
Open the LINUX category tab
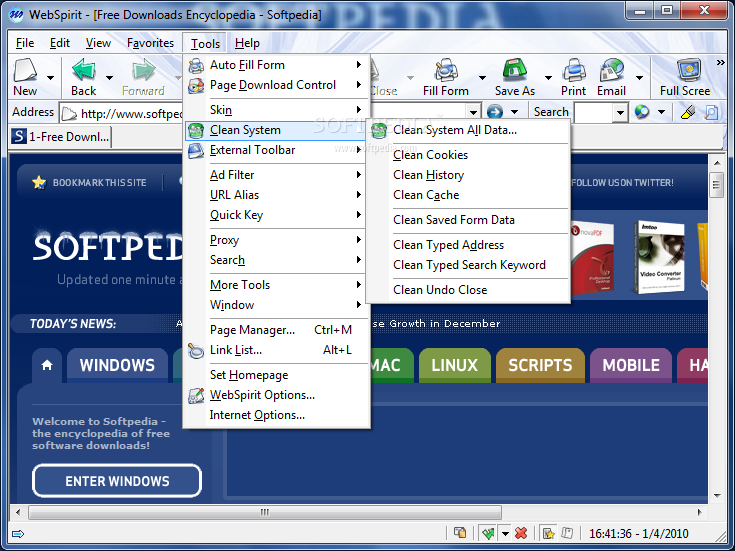point(455,365)
